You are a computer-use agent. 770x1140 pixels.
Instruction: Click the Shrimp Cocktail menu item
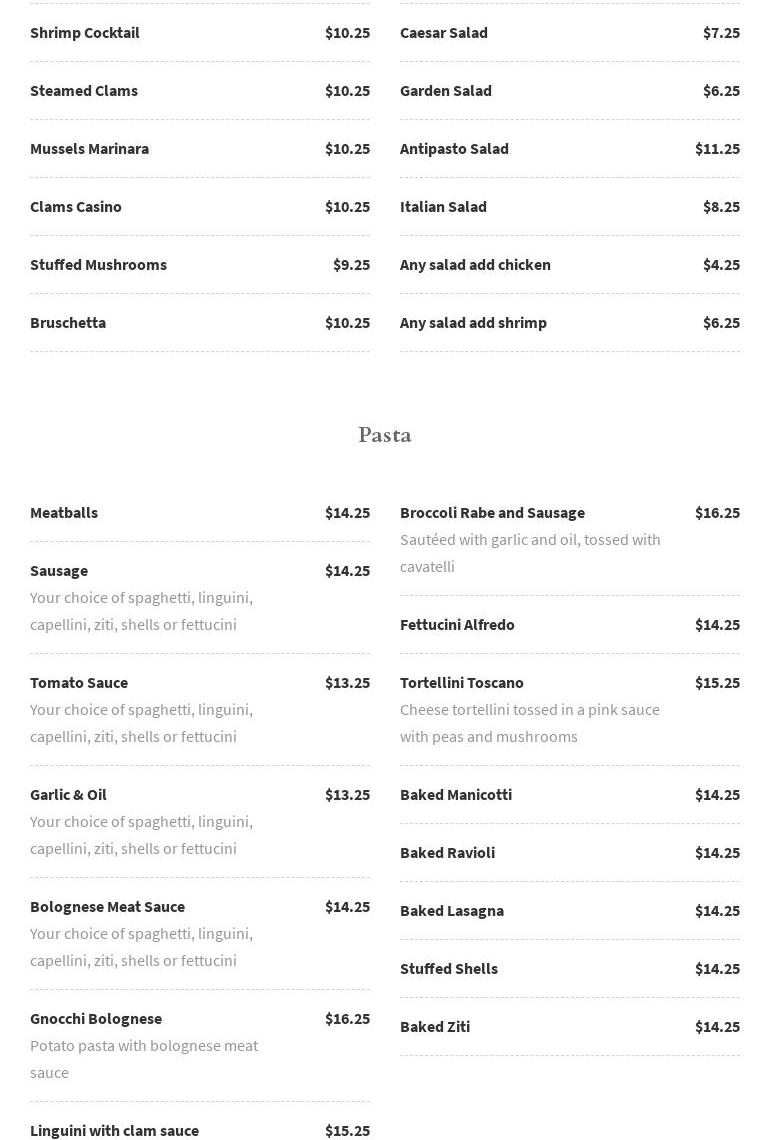pyautogui.click(x=85, y=33)
